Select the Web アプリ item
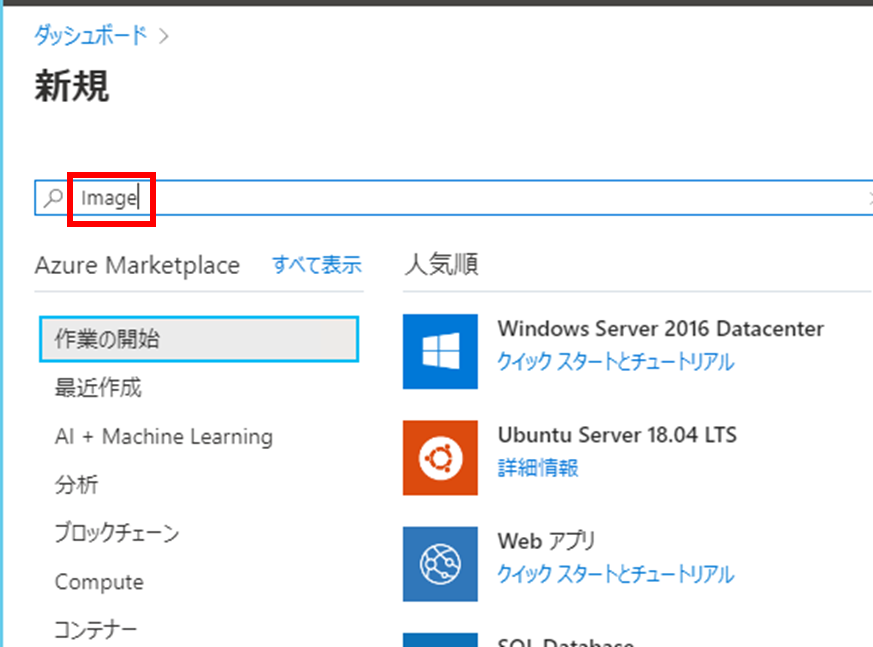Viewport: 873px width, 647px height. click(x=547, y=541)
